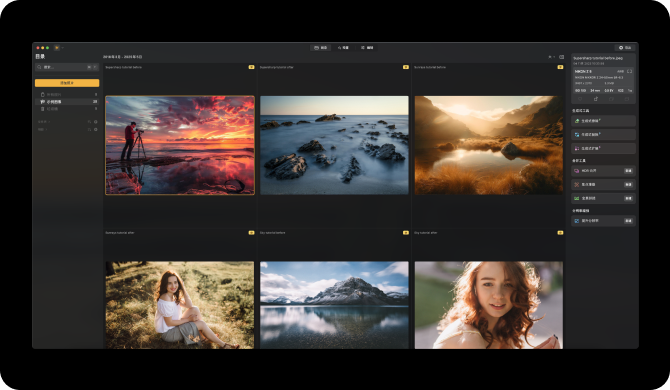Open the GenErase generative tool
Image resolution: width=670 pixels, height=390 pixels.
pyautogui.click(x=603, y=121)
